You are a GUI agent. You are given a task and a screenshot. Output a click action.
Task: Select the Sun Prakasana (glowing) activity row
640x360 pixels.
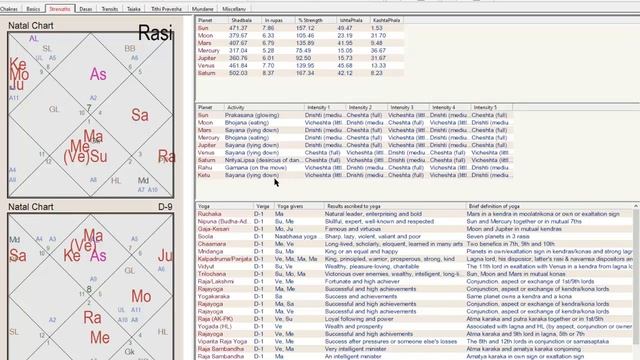[354, 115]
